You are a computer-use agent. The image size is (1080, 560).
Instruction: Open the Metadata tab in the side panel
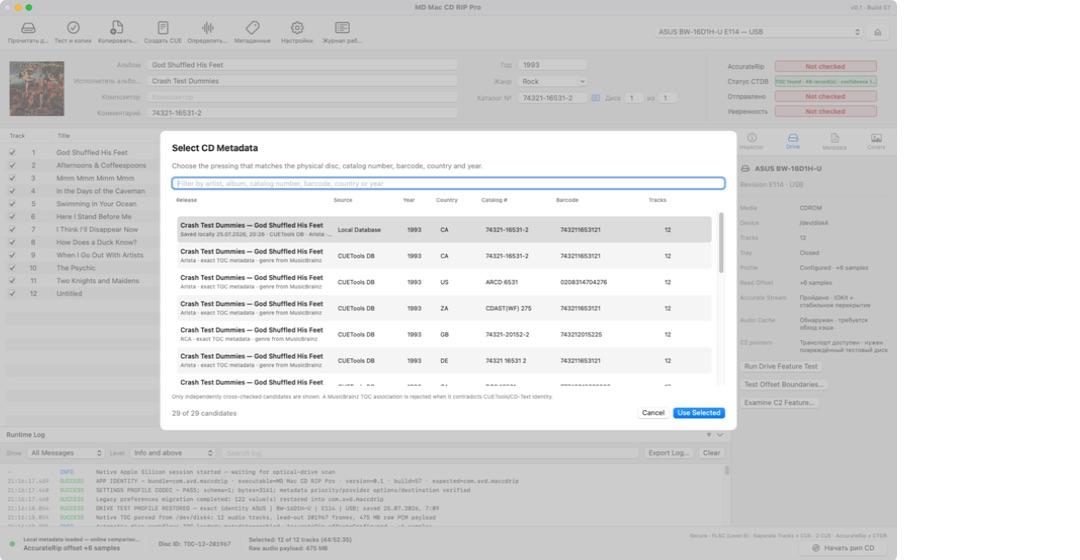(x=834, y=141)
